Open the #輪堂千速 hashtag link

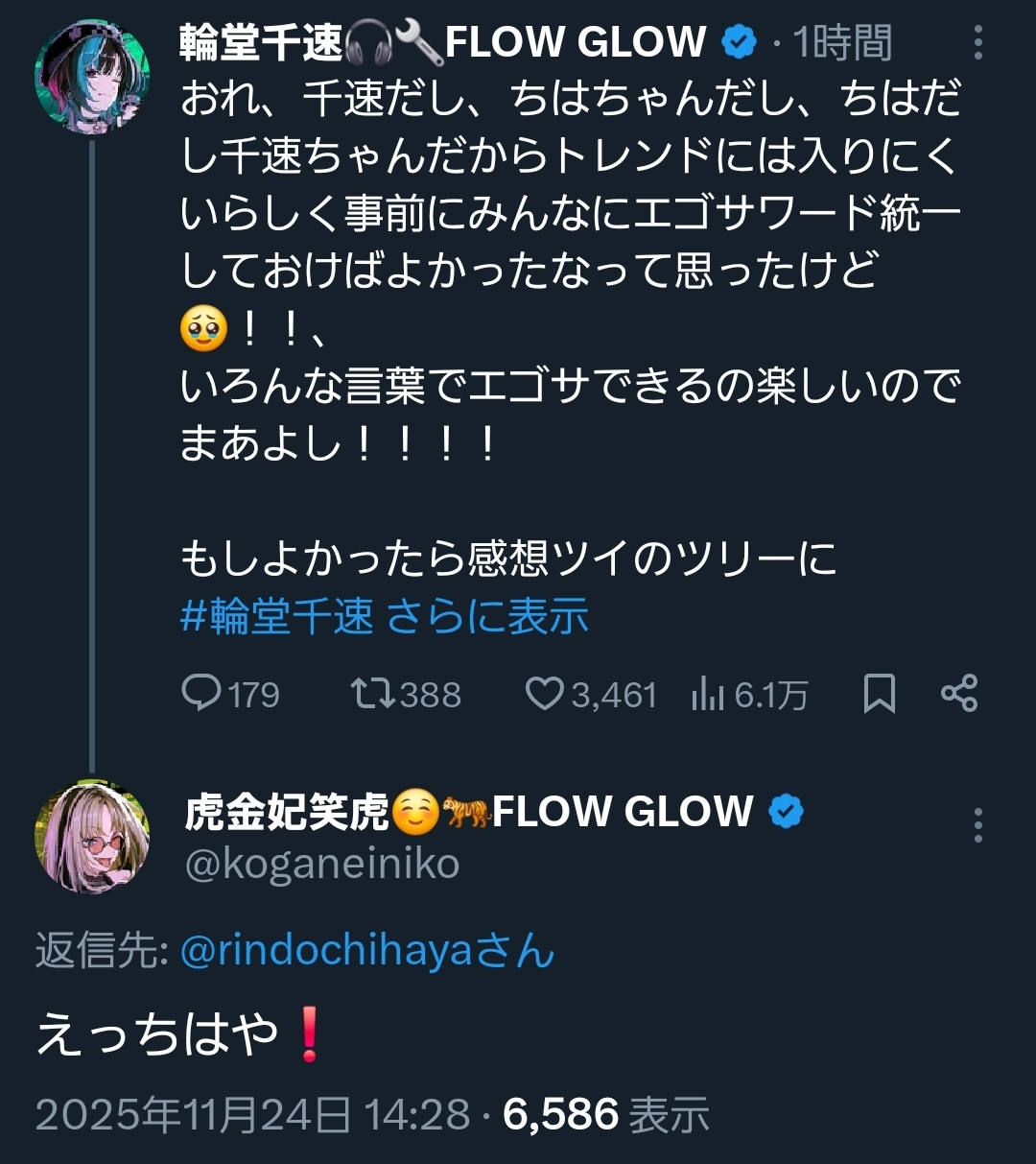click(x=276, y=616)
